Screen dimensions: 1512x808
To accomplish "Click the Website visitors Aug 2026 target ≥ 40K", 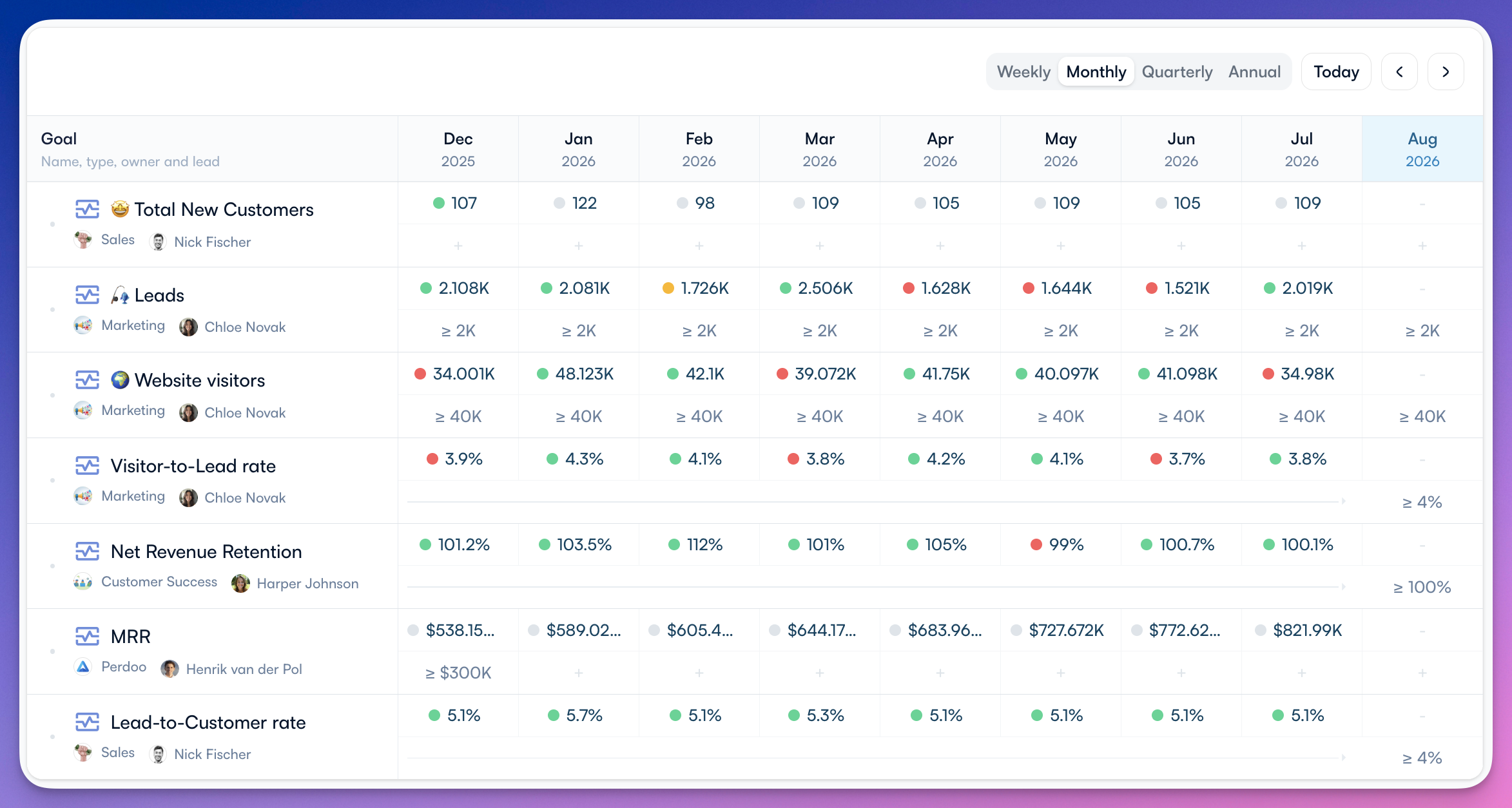I will (1422, 416).
